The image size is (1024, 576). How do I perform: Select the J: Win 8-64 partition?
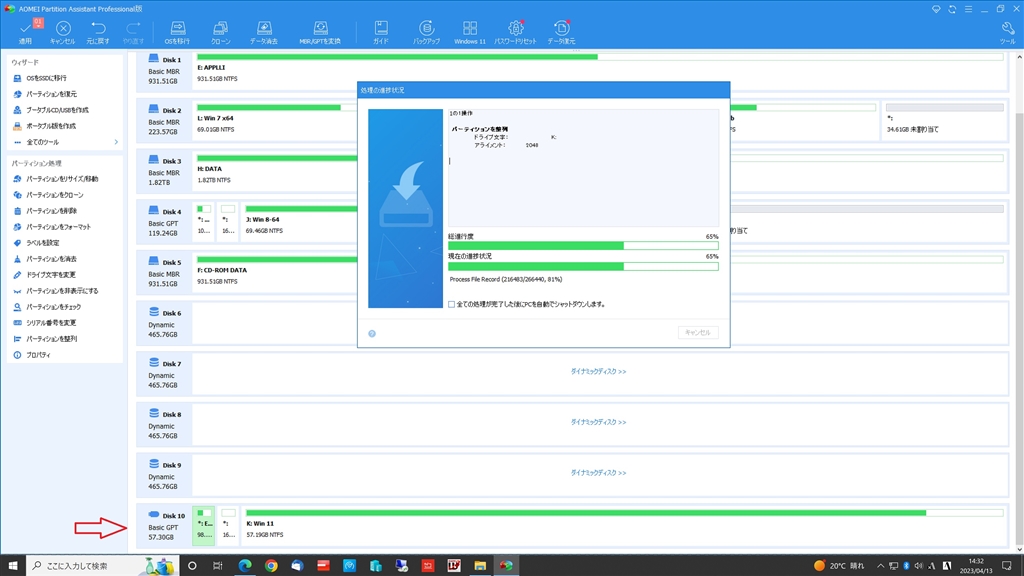click(x=299, y=222)
